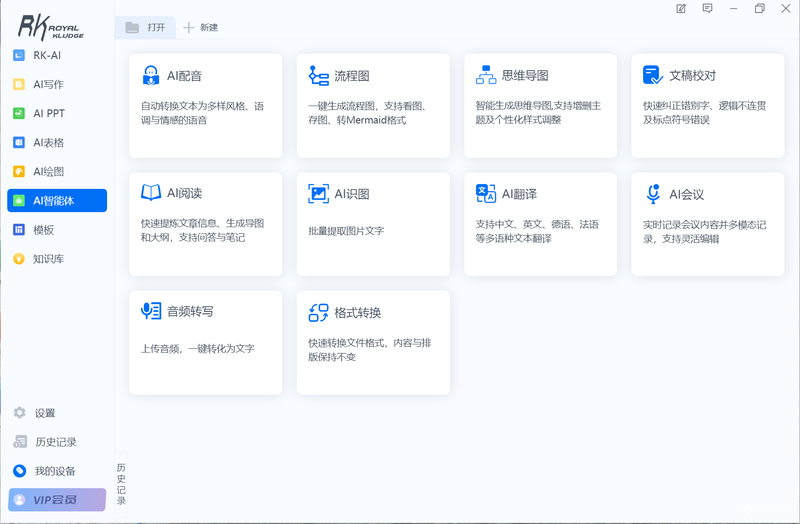Open the RK-AI menu item label
The image size is (800, 524).
[x=47, y=55]
